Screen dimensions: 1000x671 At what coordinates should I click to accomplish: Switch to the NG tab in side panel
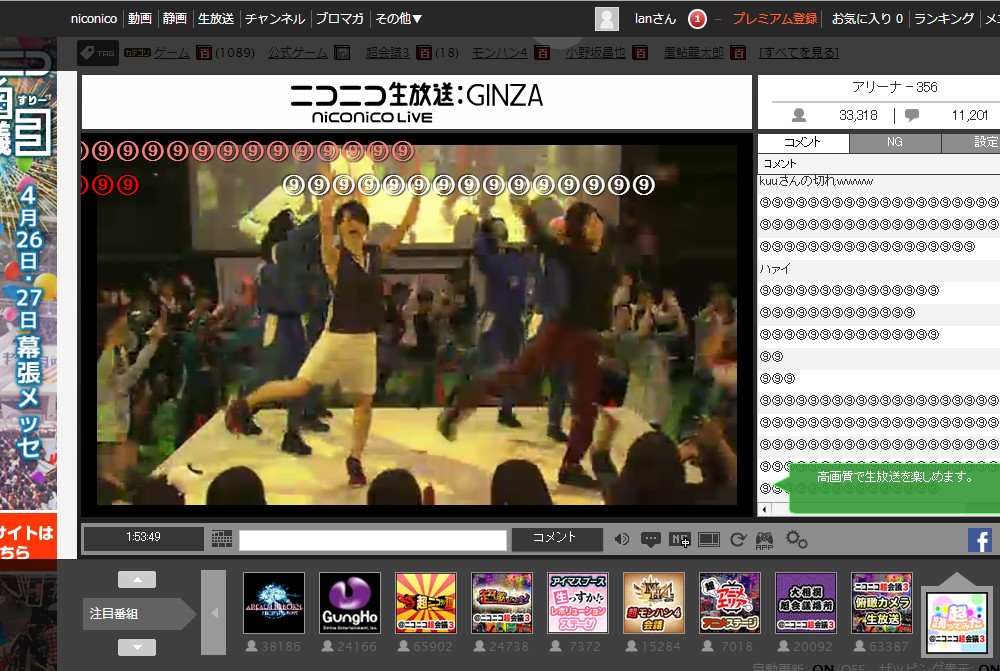pyautogui.click(x=895, y=142)
